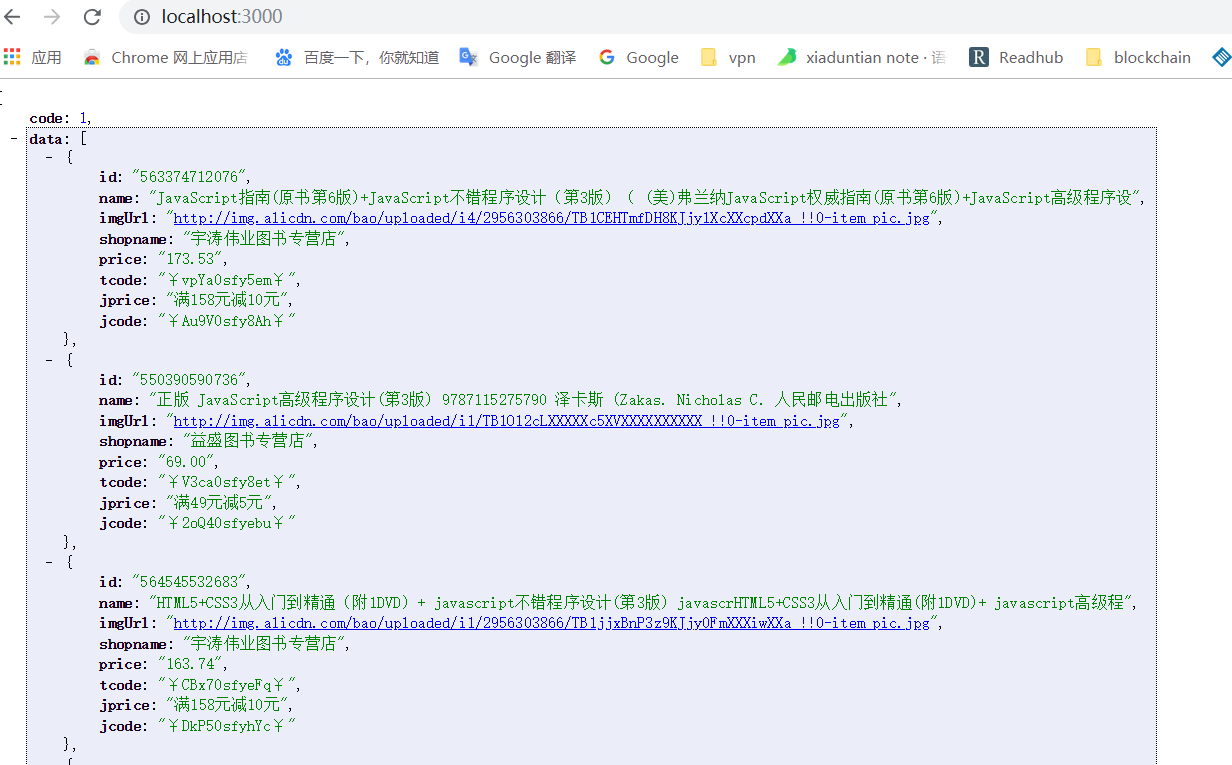Screen dimensions: 1232x765
Task: Collapse the object with id 550390590736
Action: pos(50,360)
